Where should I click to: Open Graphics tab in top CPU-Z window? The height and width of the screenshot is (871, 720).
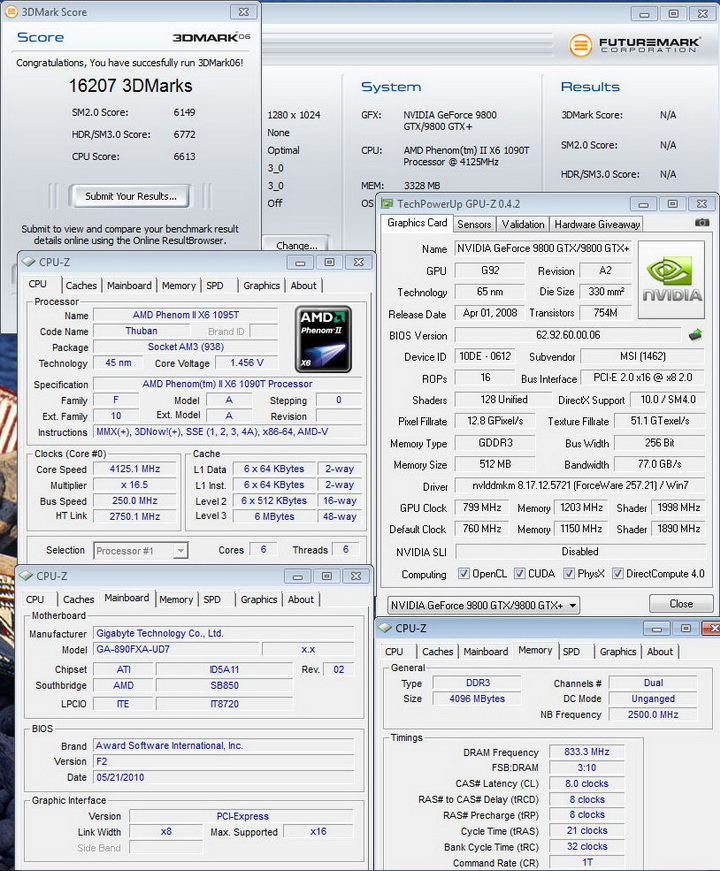261,286
